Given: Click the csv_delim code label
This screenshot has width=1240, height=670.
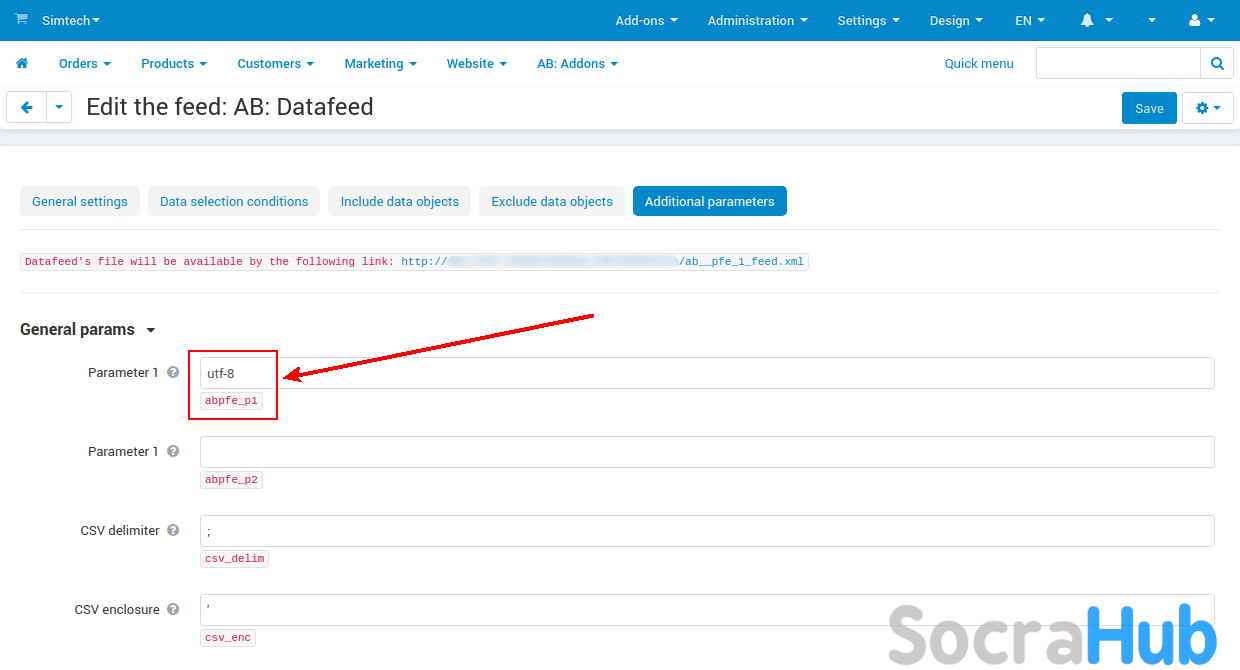Looking at the screenshot, I should click(x=235, y=559).
